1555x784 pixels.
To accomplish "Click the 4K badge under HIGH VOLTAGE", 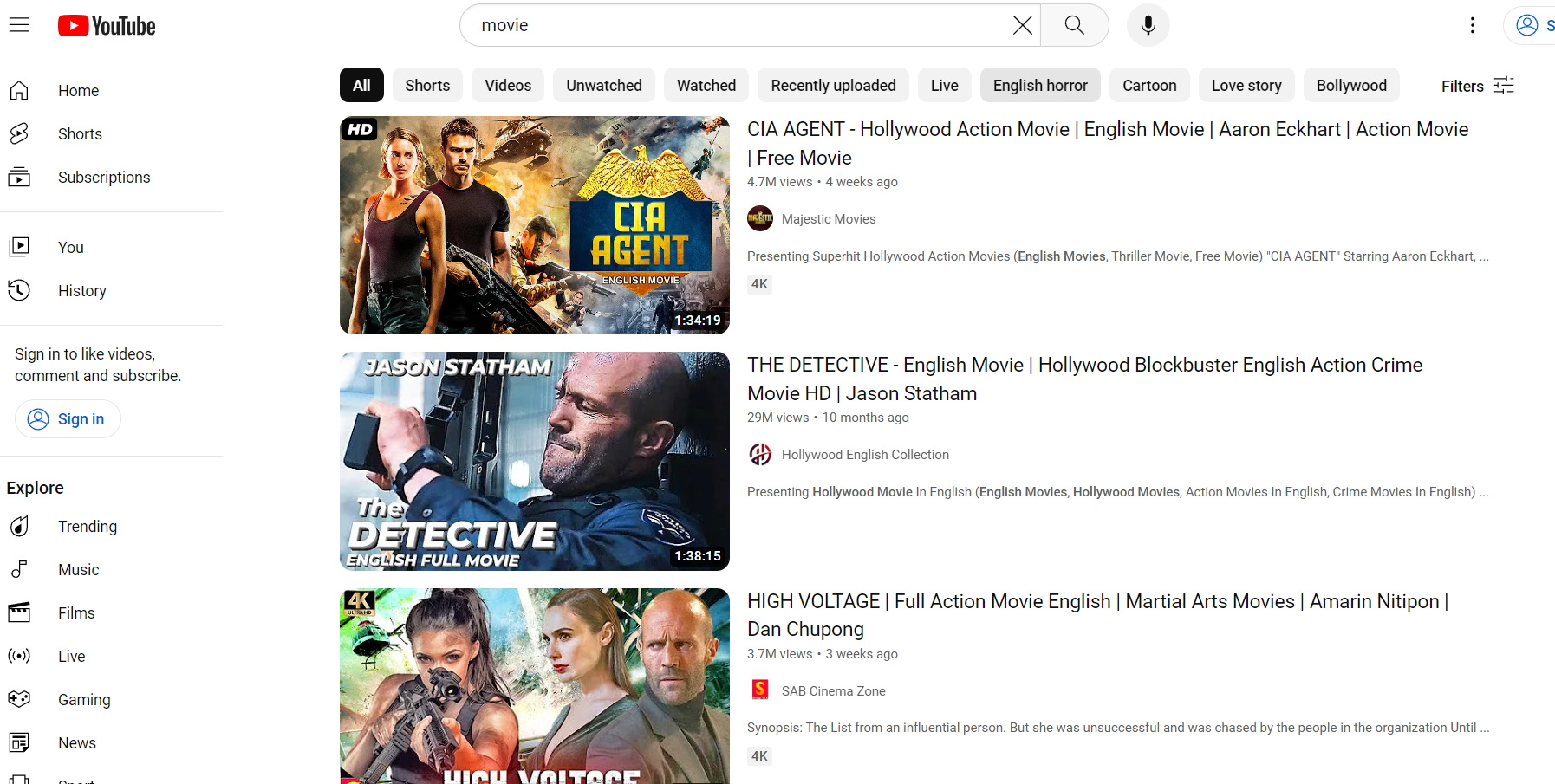I will (759, 756).
